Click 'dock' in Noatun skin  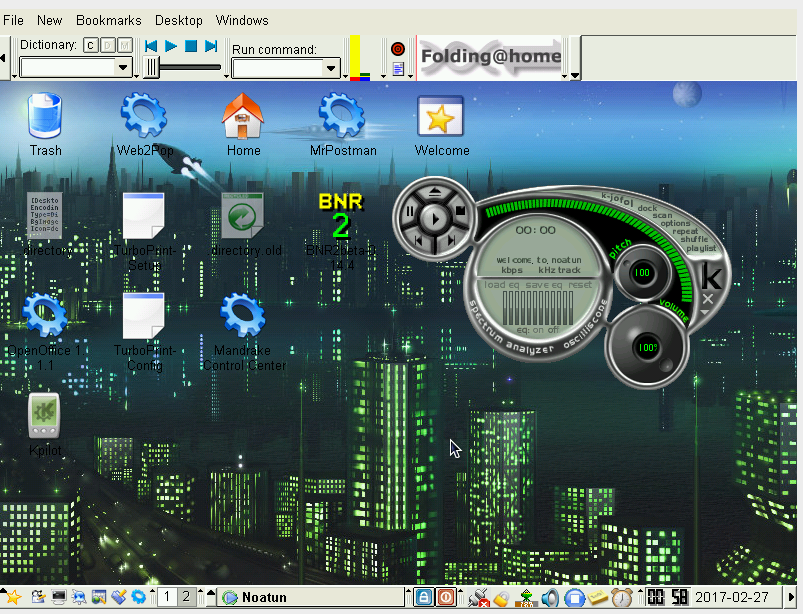pyautogui.click(x=647, y=208)
